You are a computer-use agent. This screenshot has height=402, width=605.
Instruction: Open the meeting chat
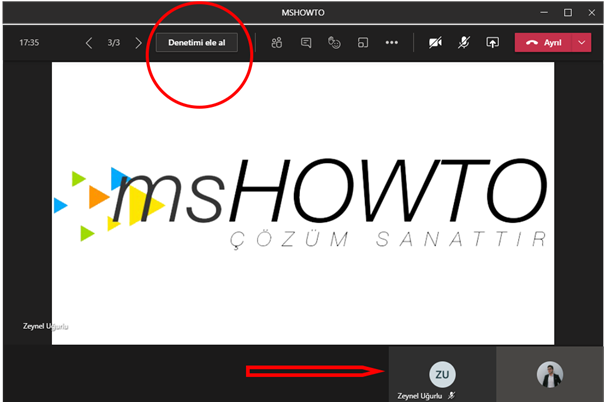tap(306, 42)
